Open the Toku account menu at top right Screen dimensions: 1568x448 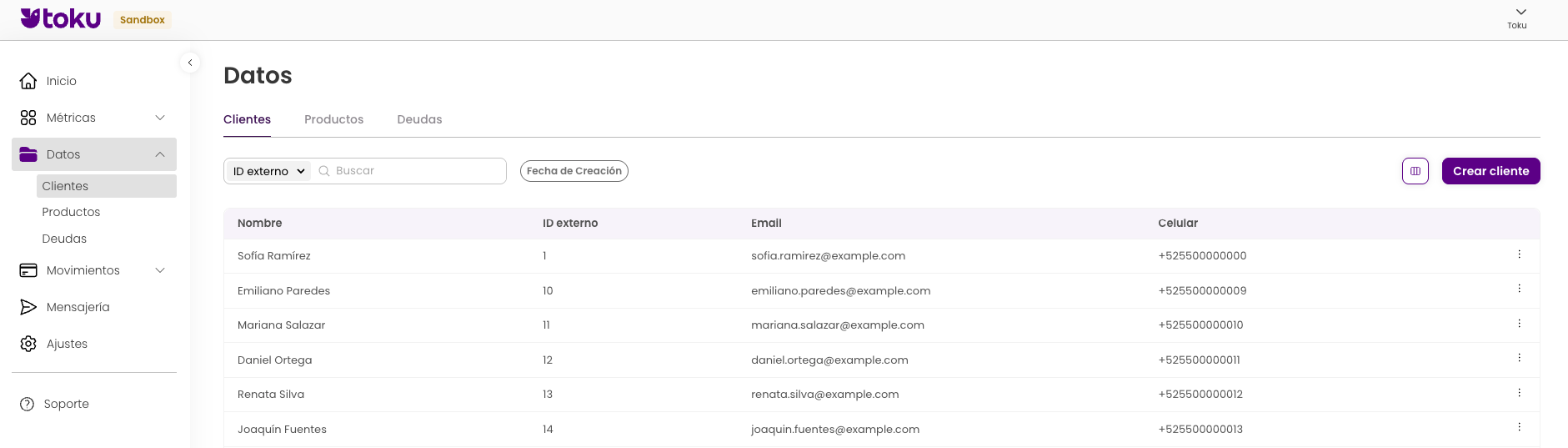1520,17
